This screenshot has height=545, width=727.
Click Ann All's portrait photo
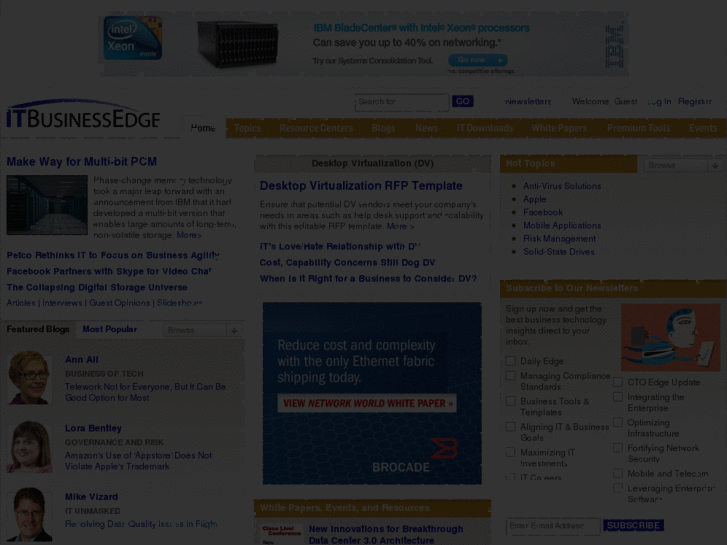[29, 377]
